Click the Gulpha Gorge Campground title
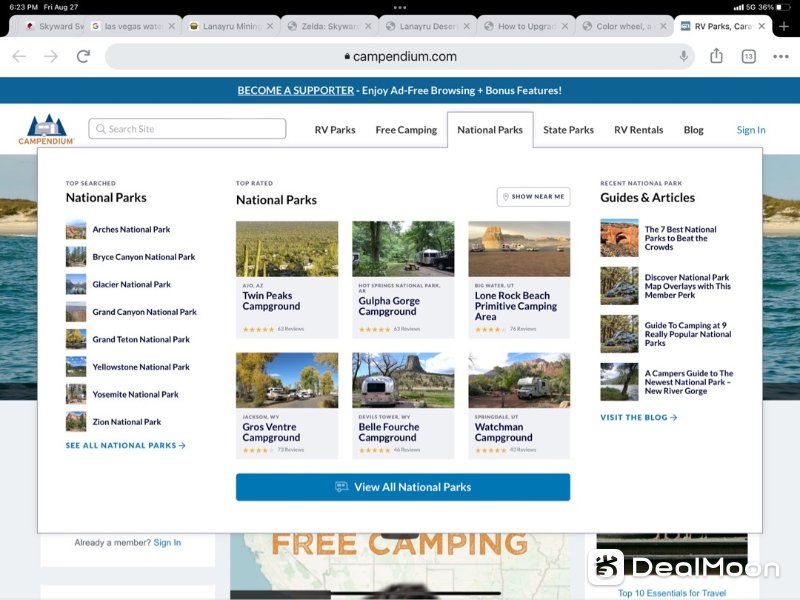Screen dimensions: 800x600 pyautogui.click(x=389, y=306)
